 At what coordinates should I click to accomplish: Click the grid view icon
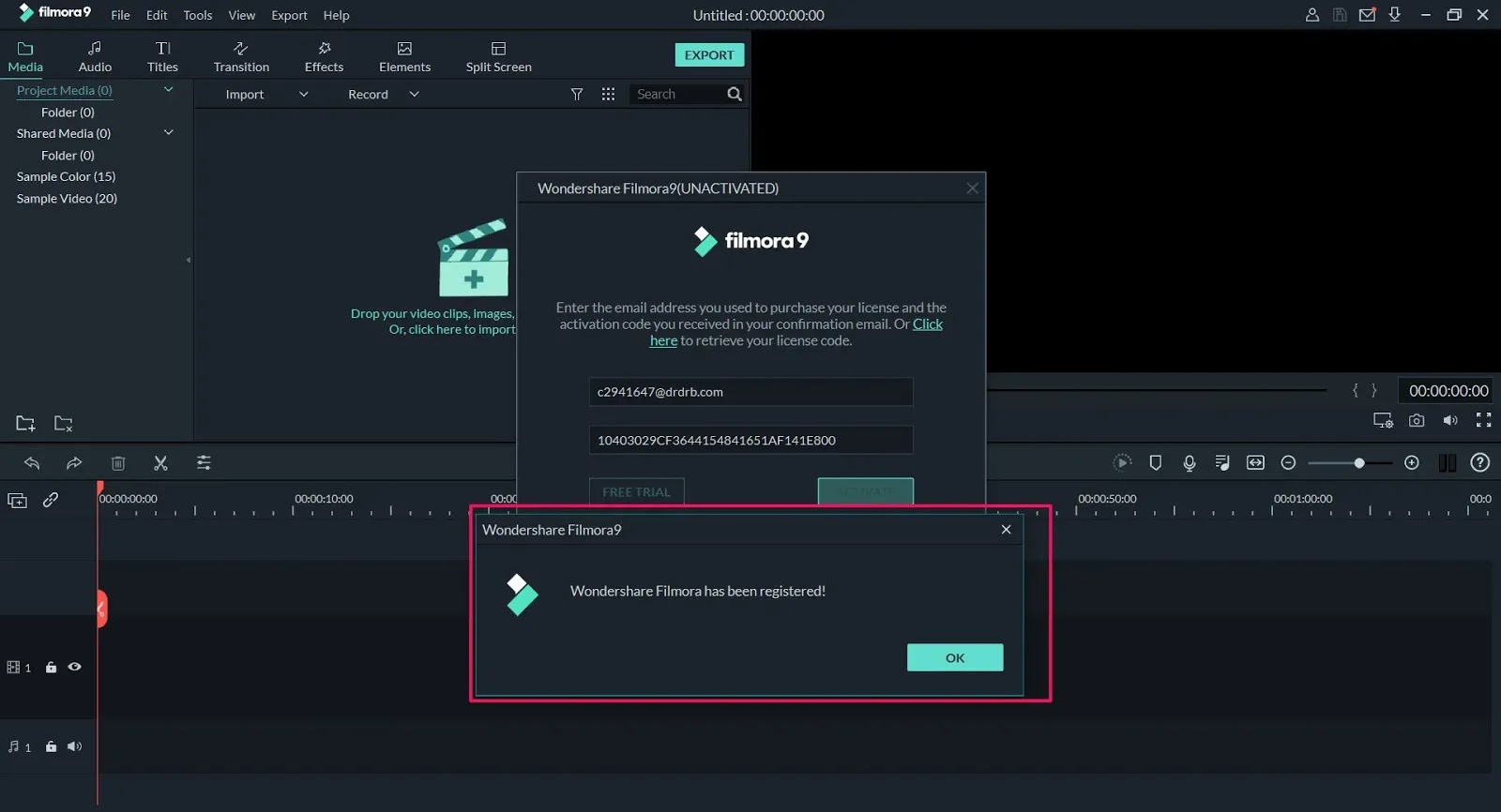608,94
